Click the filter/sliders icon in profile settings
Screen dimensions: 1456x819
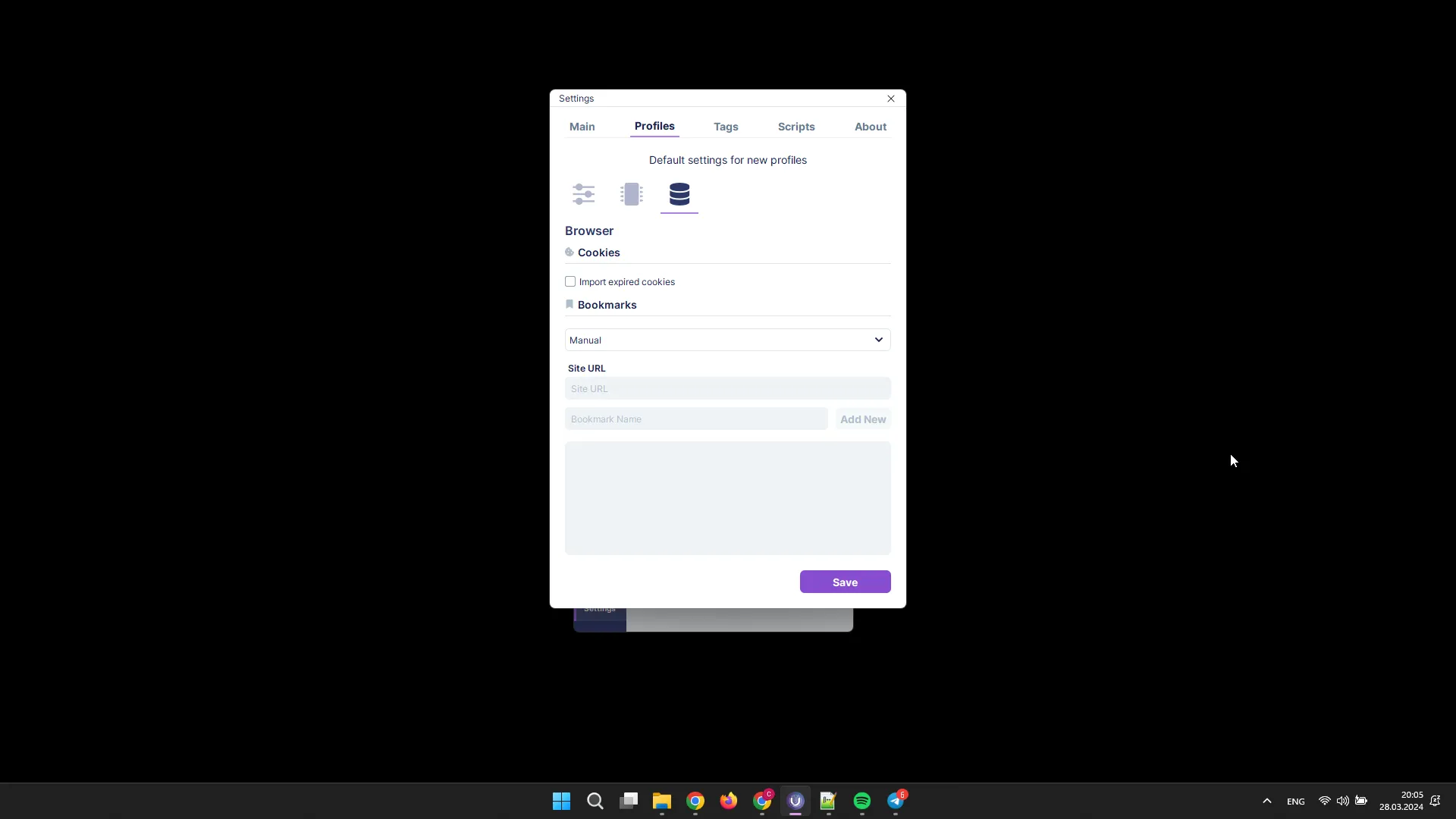tap(584, 194)
